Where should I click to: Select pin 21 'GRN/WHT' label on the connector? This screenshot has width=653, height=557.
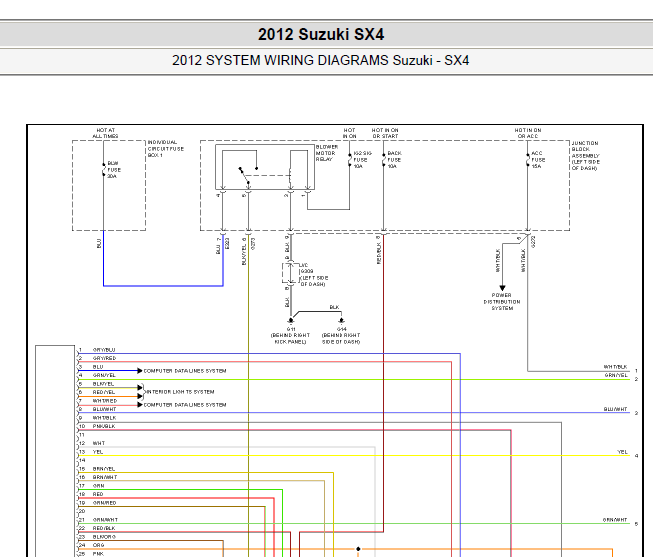tap(105, 520)
